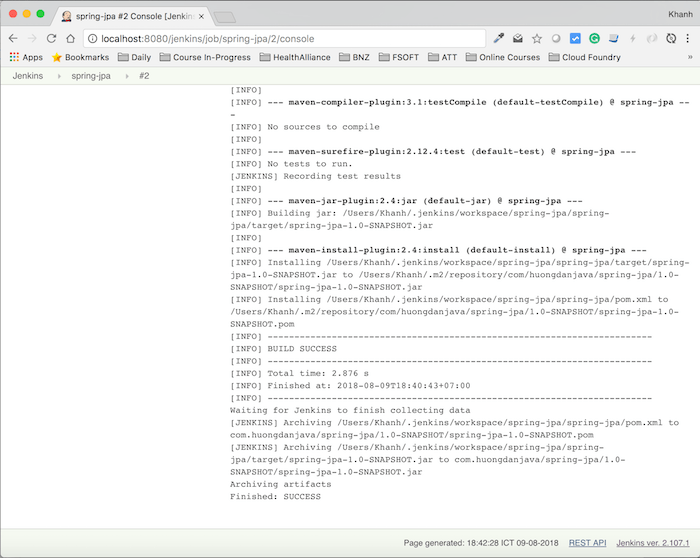
Task: Open the Cloud Foundry bookmarks folder
Action: point(585,57)
